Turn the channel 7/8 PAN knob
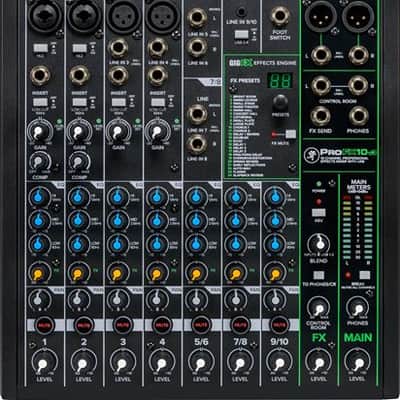400x400 pixels. (x=235, y=299)
